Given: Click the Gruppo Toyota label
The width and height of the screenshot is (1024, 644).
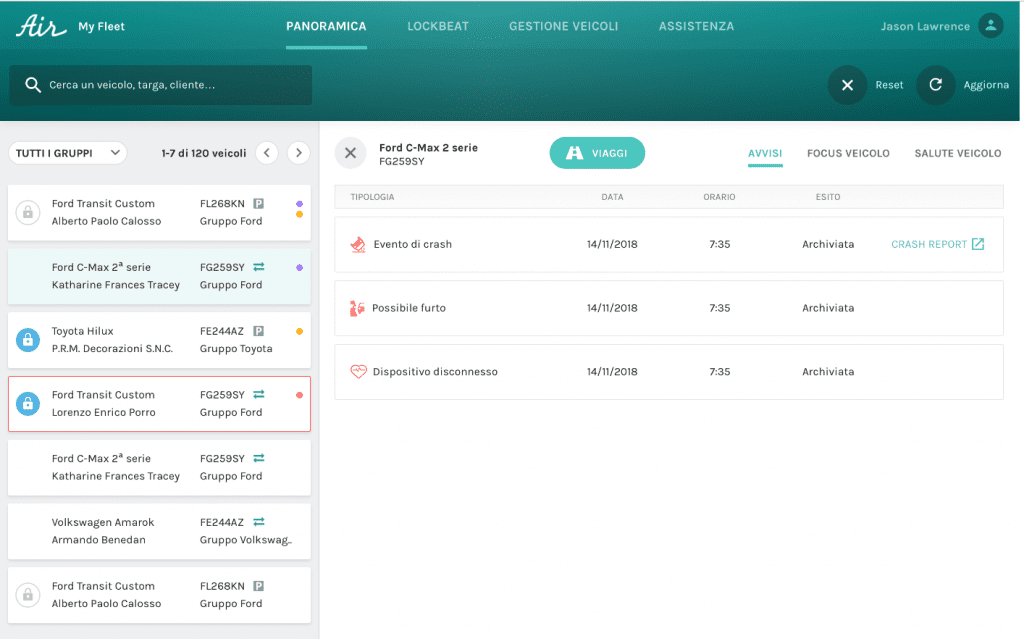Looking at the screenshot, I should (x=236, y=349).
